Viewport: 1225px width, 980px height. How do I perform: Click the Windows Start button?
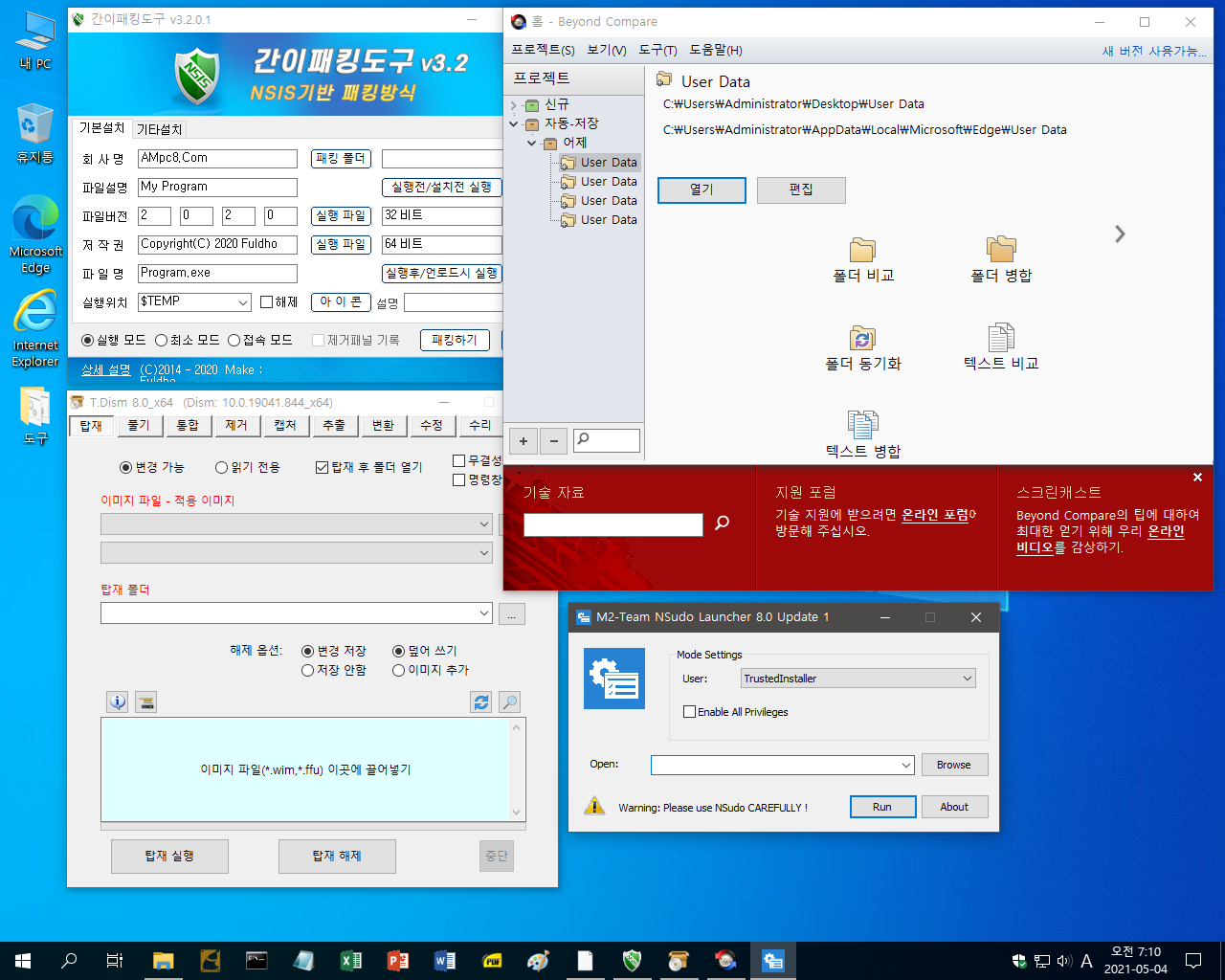click(23, 960)
